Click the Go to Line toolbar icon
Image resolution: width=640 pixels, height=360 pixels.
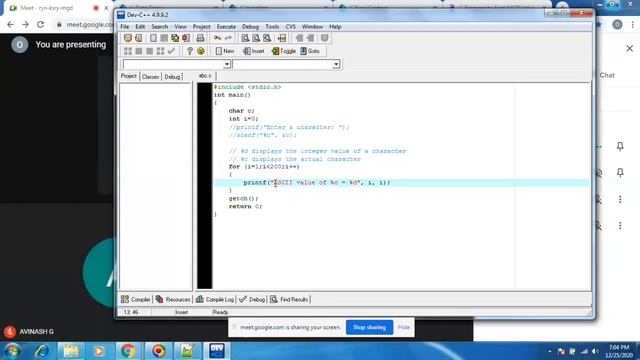click(282, 38)
